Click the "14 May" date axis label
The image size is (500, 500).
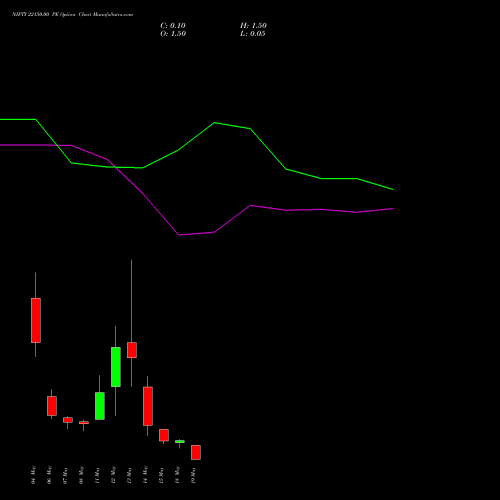(145, 475)
